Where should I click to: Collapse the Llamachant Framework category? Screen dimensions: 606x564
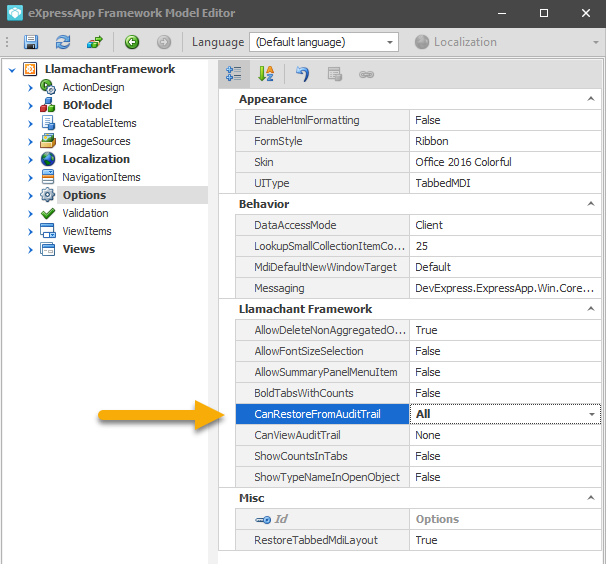(591, 309)
